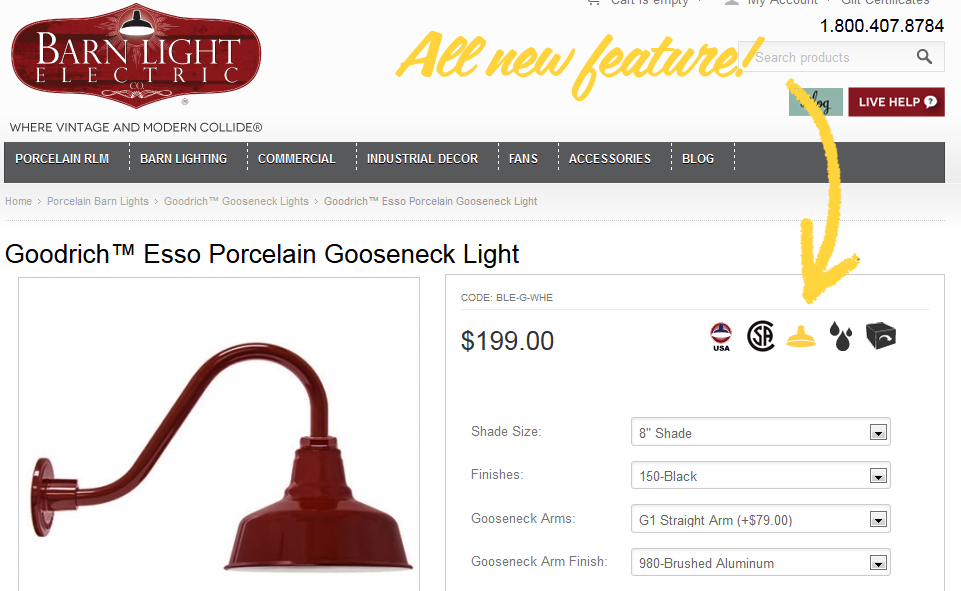Click the yellow shade feature icon
Viewport: 961px width, 591px height.
click(801, 337)
